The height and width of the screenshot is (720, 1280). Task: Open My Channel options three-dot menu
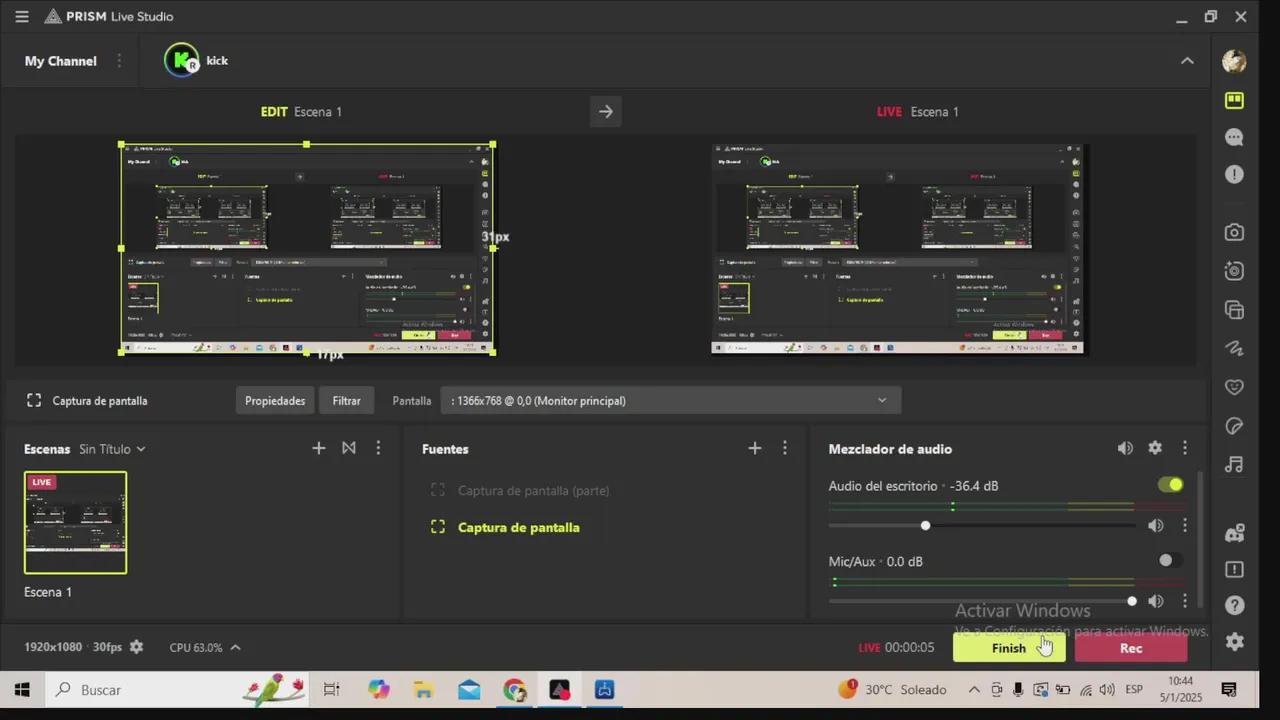[x=119, y=61]
